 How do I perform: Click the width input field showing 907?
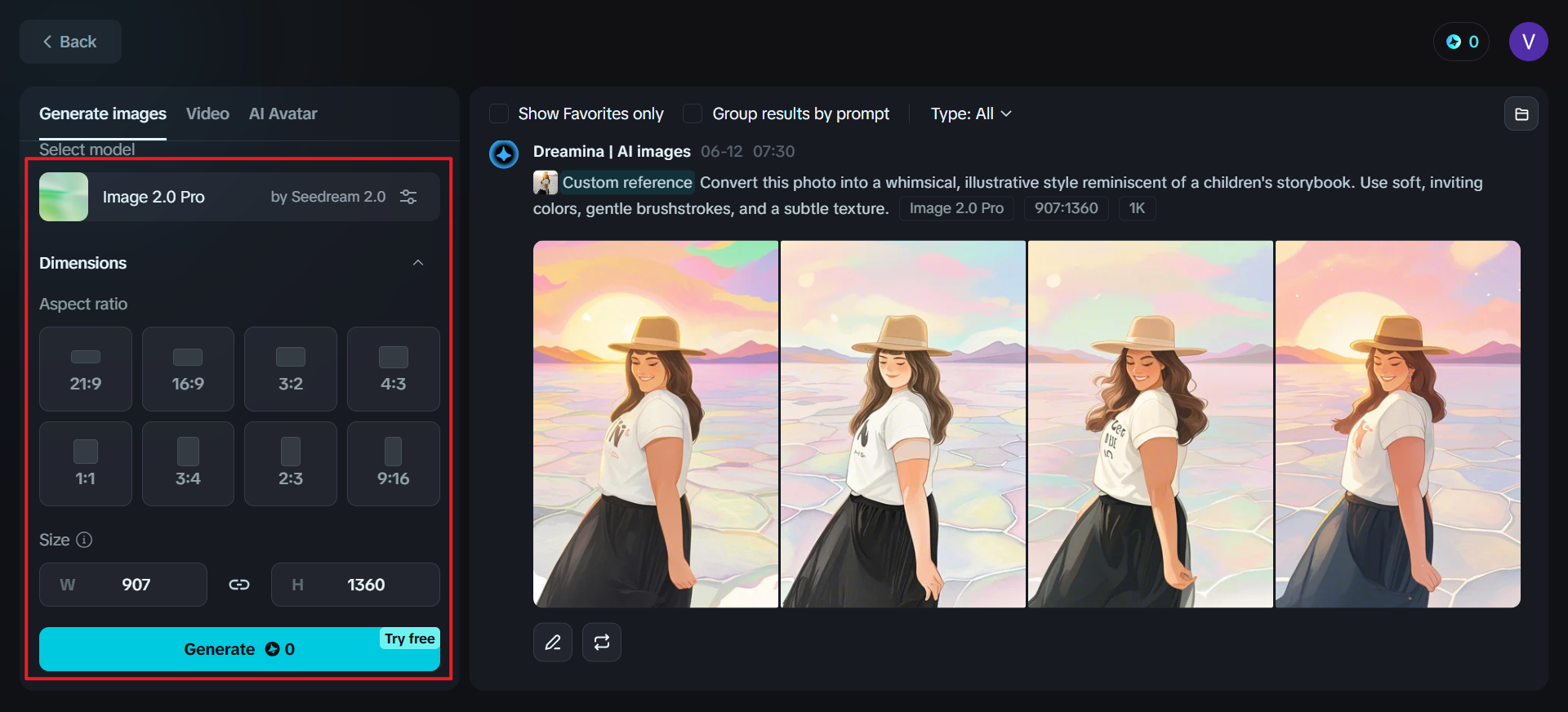click(x=123, y=585)
